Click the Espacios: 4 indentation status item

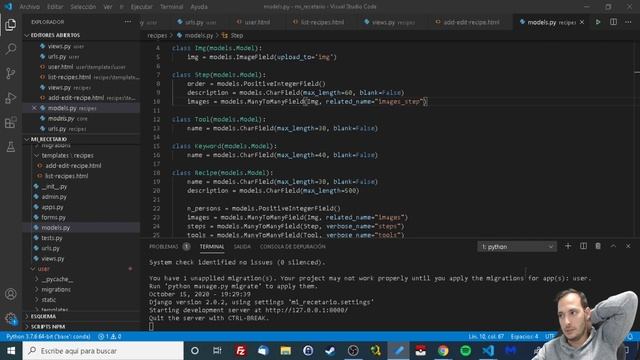524,336
